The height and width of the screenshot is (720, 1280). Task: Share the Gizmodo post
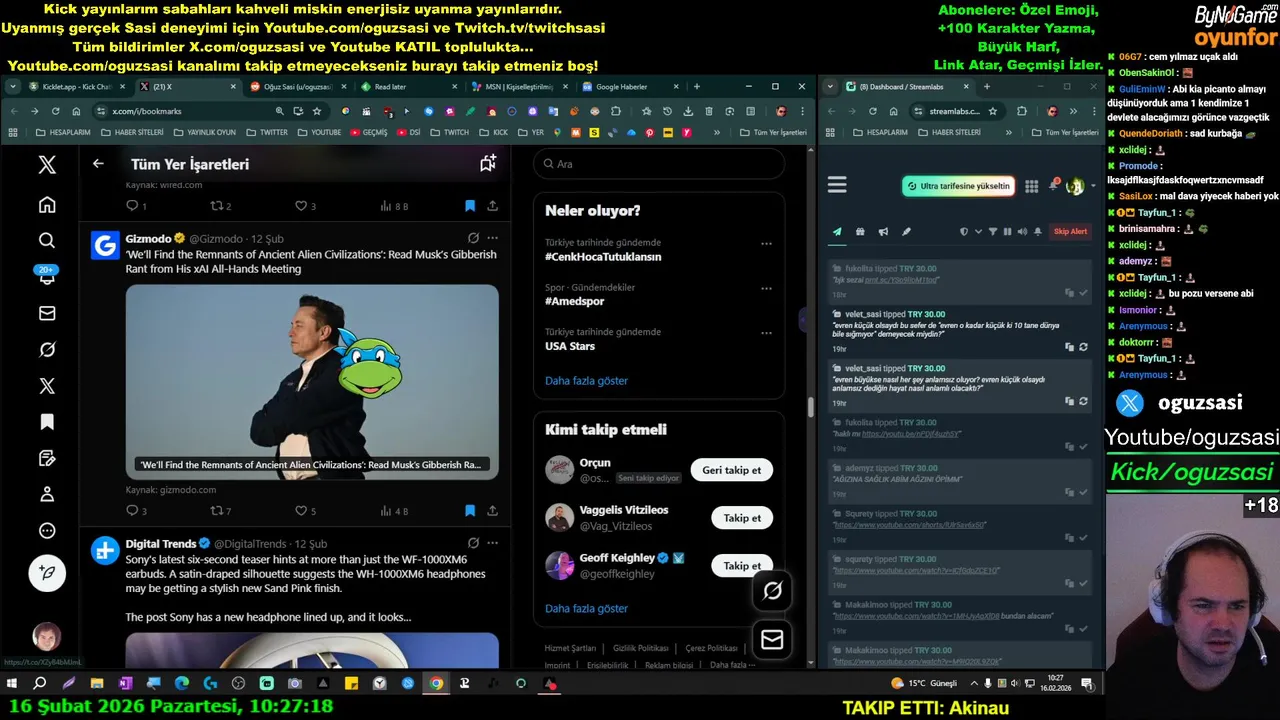tap(492, 511)
